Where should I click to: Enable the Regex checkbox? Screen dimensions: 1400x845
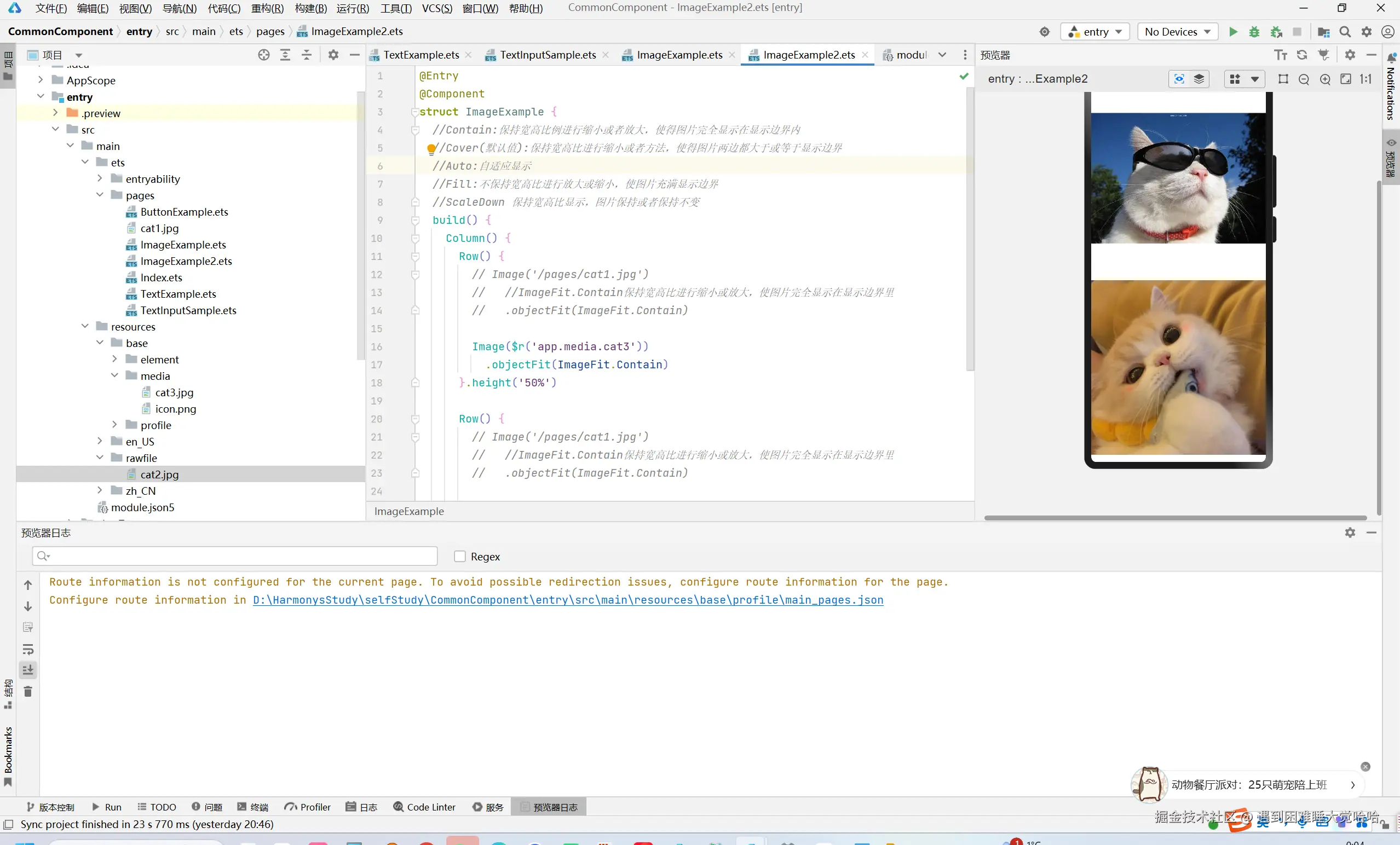460,557
